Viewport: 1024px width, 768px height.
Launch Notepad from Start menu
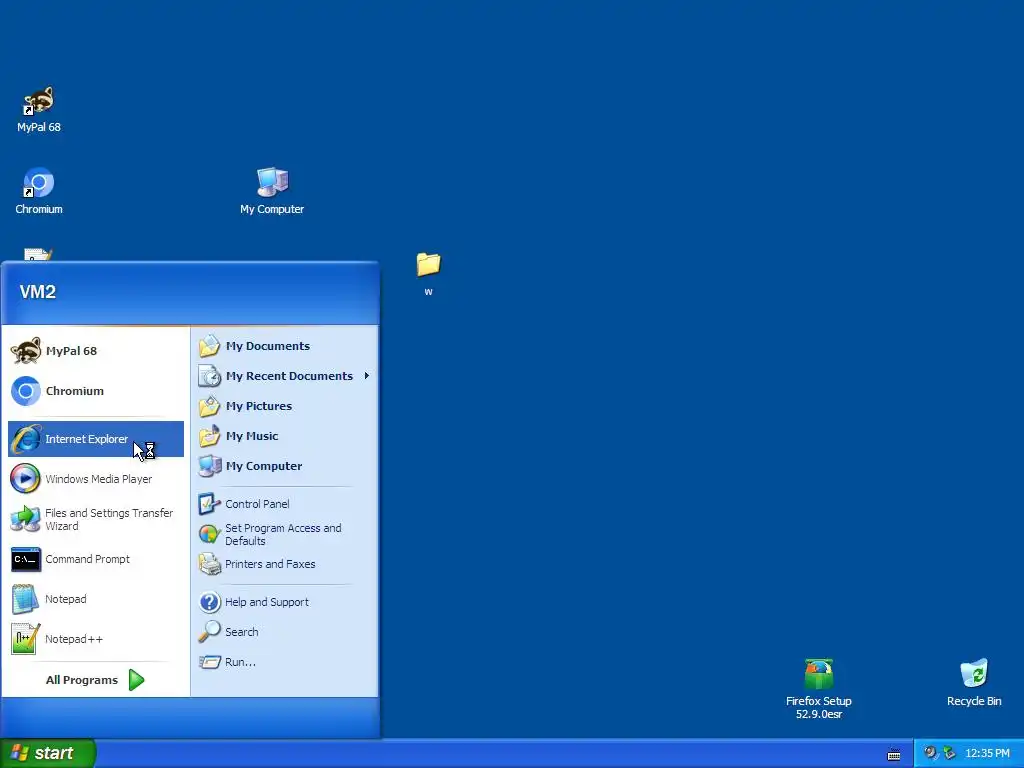click(96, 599)
